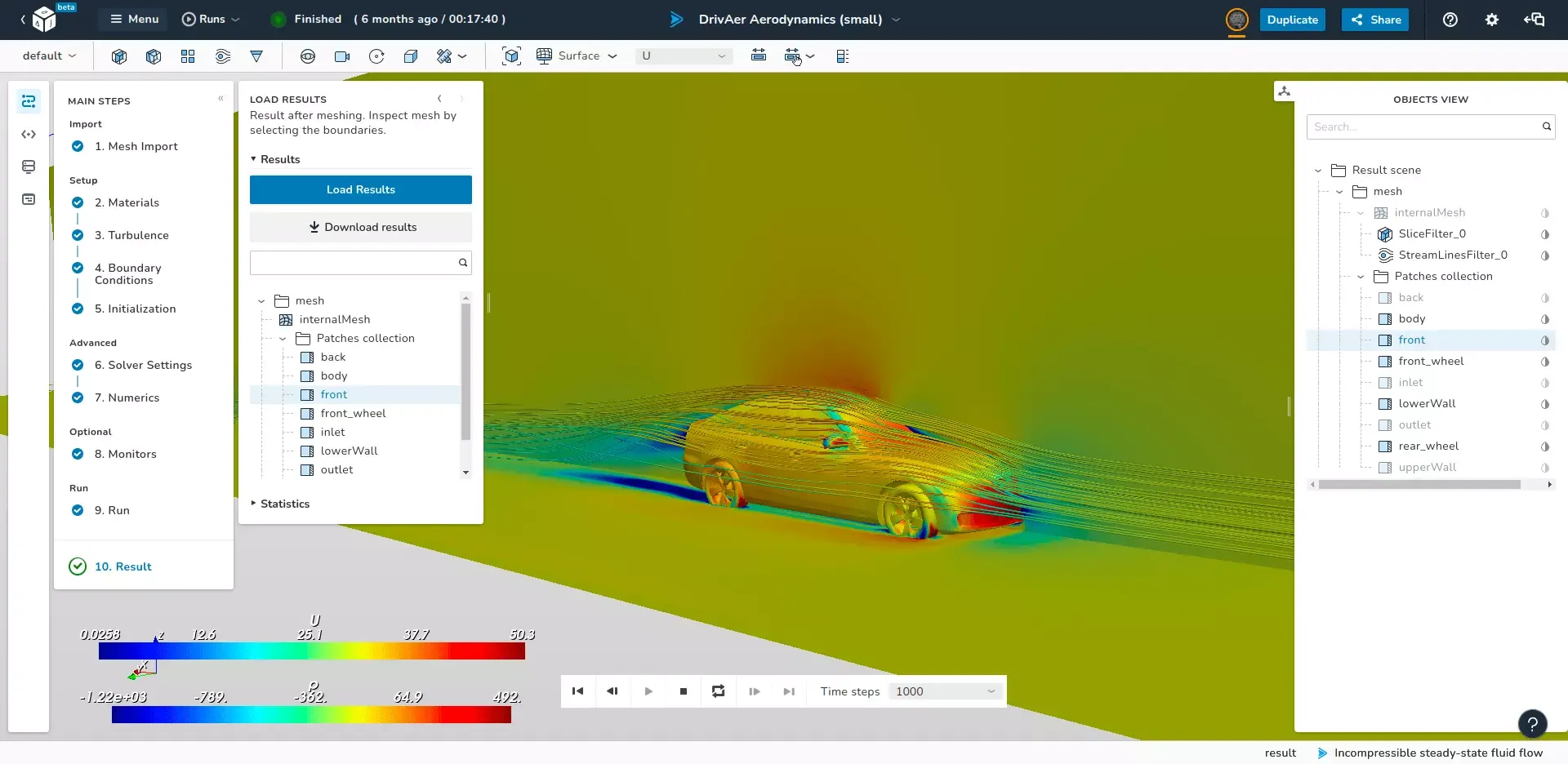
Task: Click the Duplicate button
Action: [x=1292, y=20]
